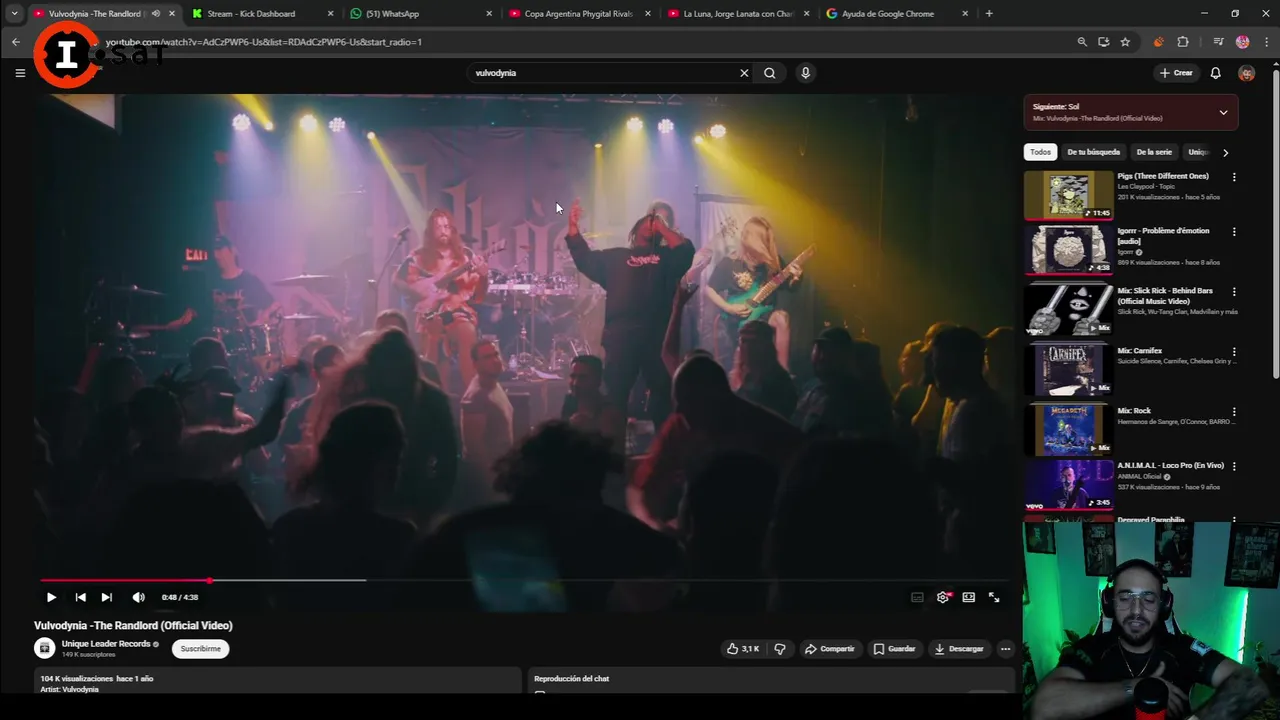Open more actions ellipsis beside Descargar

point(1006,649)
